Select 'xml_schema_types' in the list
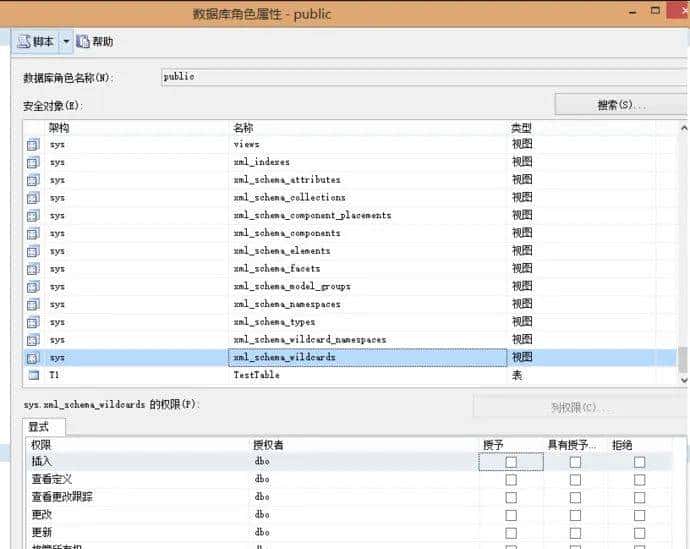 coord(274,322)
